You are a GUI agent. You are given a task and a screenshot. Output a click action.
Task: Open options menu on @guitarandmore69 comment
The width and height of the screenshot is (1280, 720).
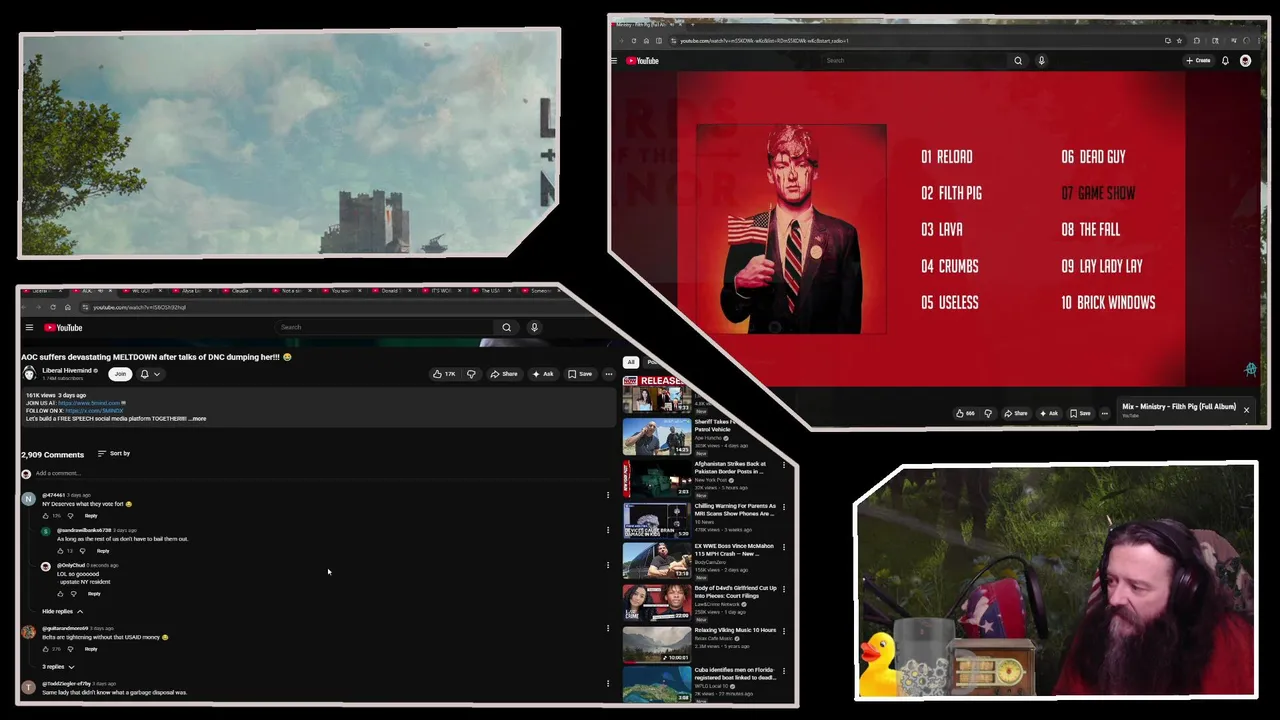pyautogui.click(x=607, y=628)
